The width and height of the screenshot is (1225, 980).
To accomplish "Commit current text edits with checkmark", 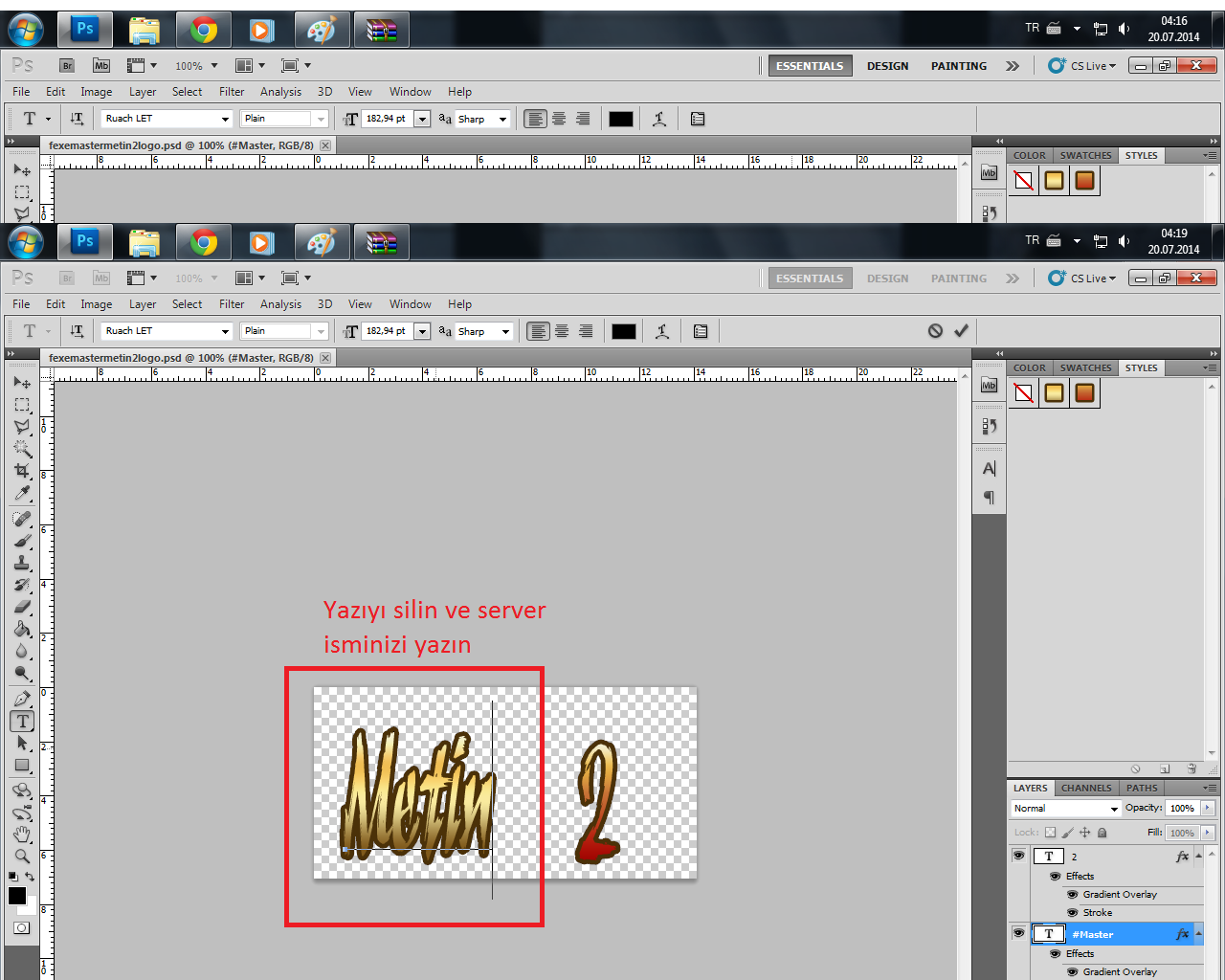I will 961,331.
